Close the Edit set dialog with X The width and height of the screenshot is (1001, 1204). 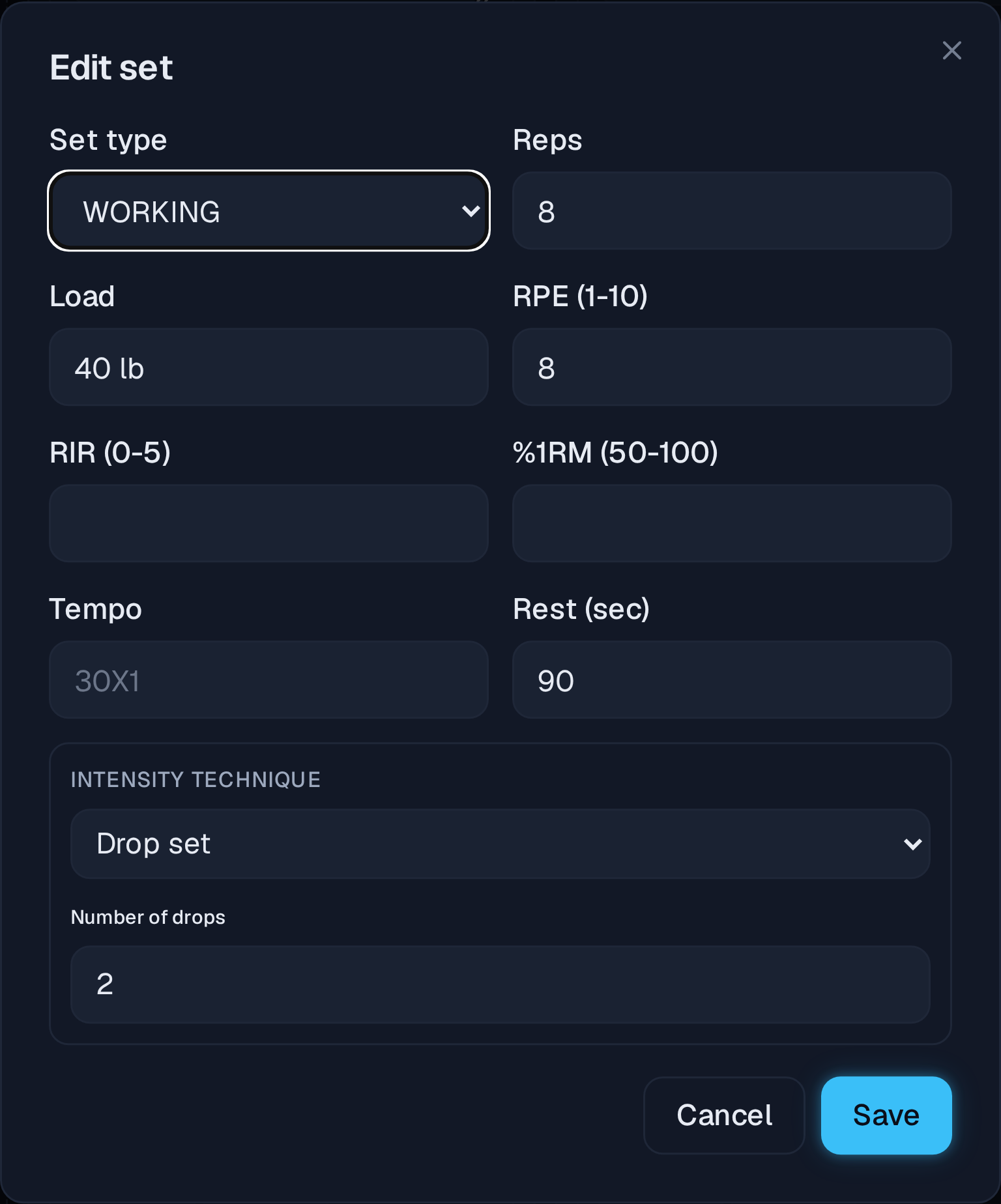pos(951,51)
